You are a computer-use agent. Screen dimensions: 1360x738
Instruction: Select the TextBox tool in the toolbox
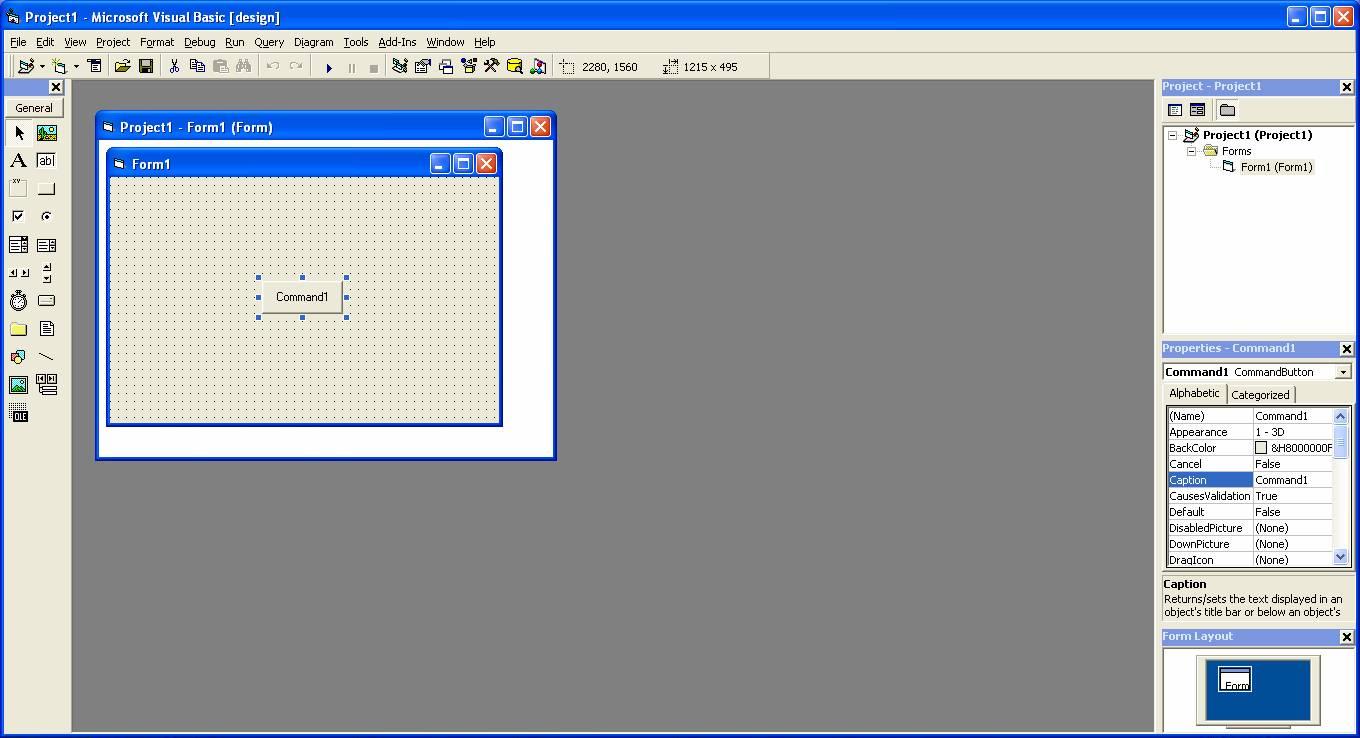(x=46, y=160)
